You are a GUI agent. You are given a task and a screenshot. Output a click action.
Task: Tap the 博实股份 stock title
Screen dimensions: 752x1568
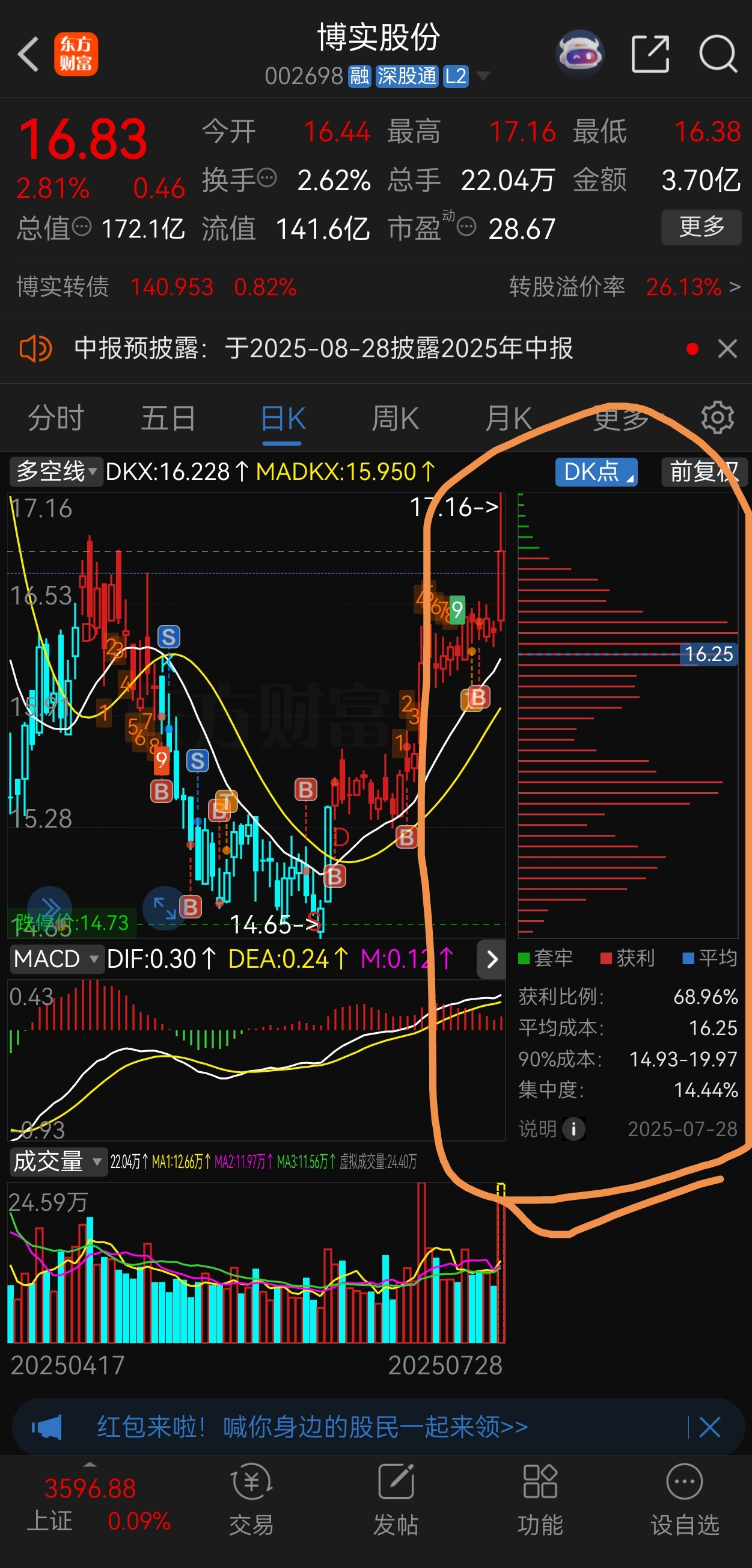click(x=379, y=37)
